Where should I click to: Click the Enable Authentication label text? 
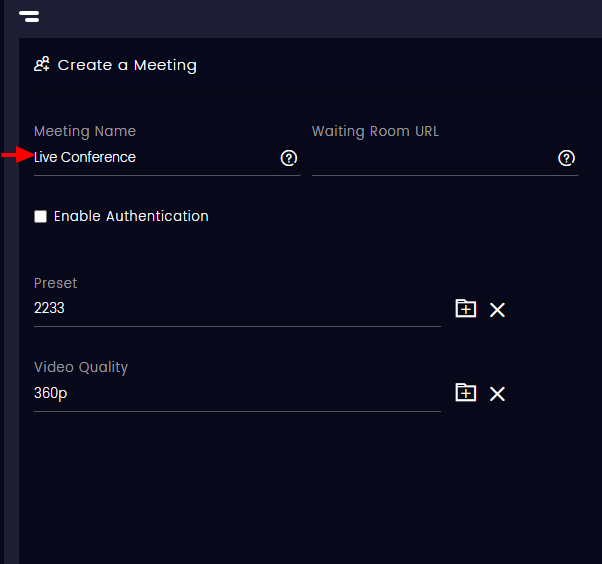(x=131, y=216)
